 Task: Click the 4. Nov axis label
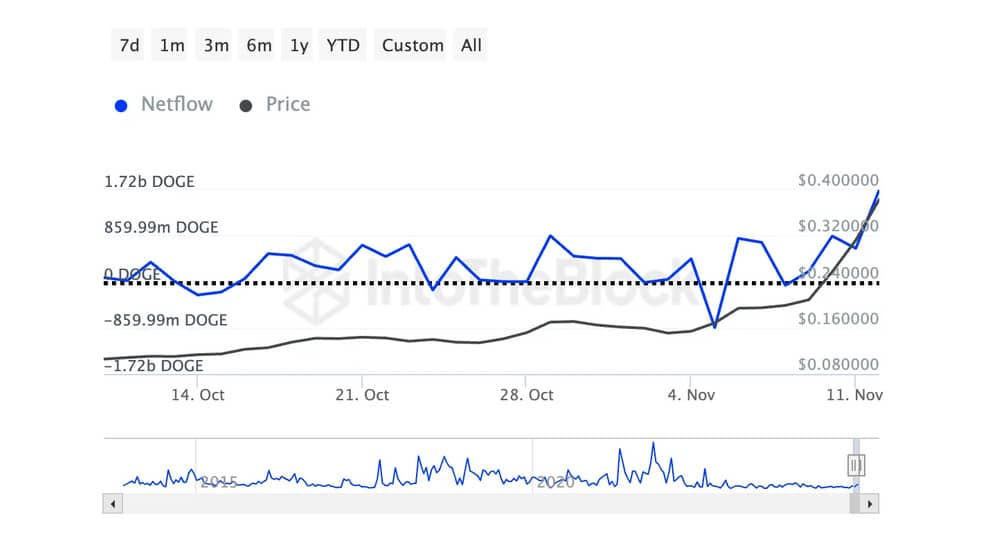(x=691, y=395)
